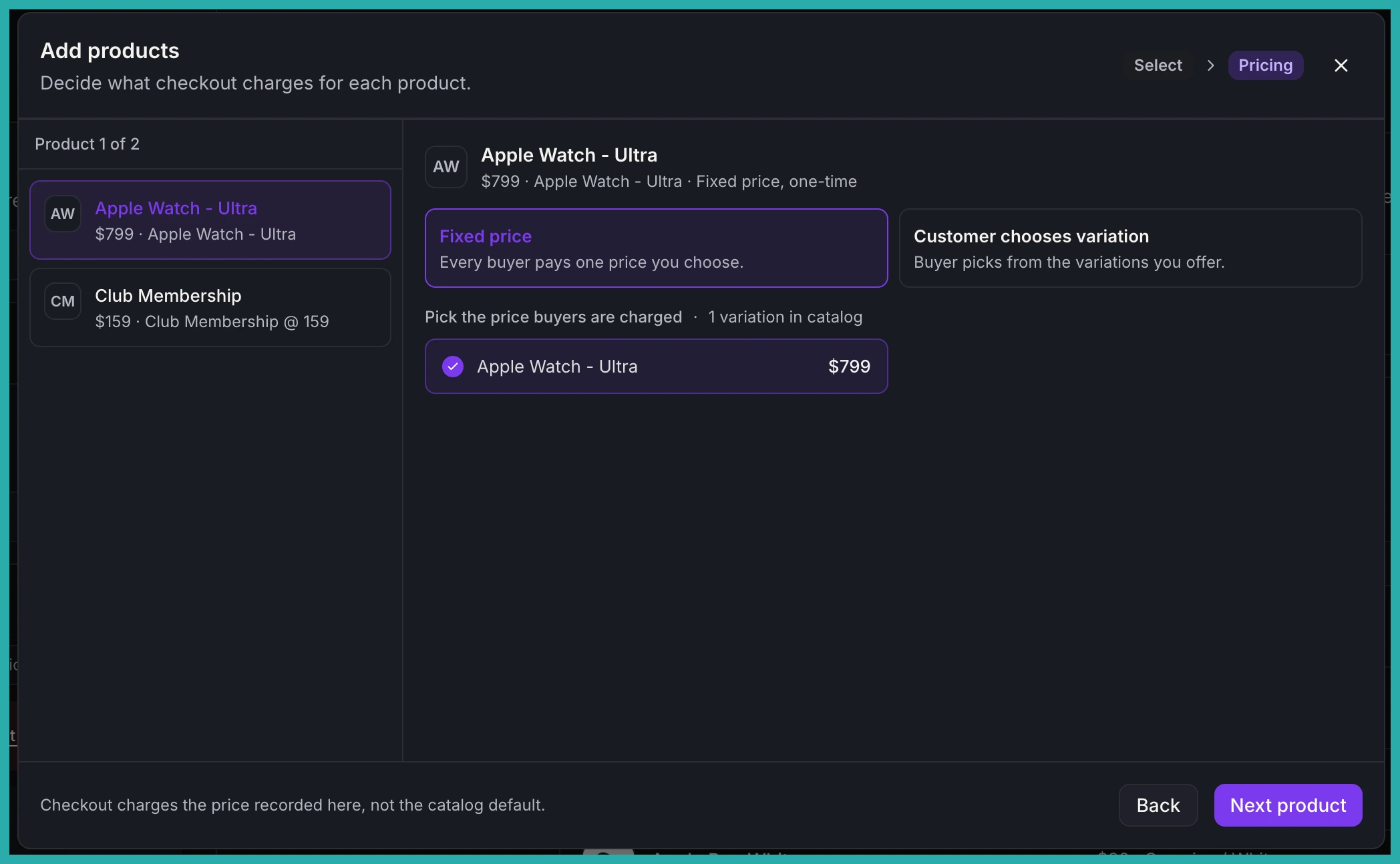Click the 'Add products' dialog title
This screenshot has width=1400, height=864.
110,51
